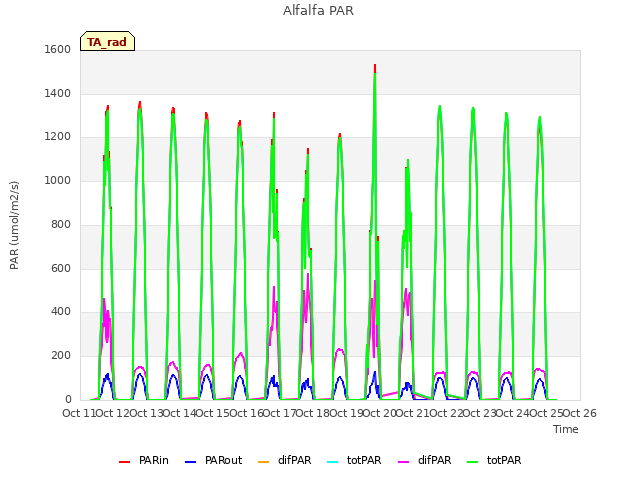
Task: Click the 200 y-axis tick value
Action: click(61, 356)
